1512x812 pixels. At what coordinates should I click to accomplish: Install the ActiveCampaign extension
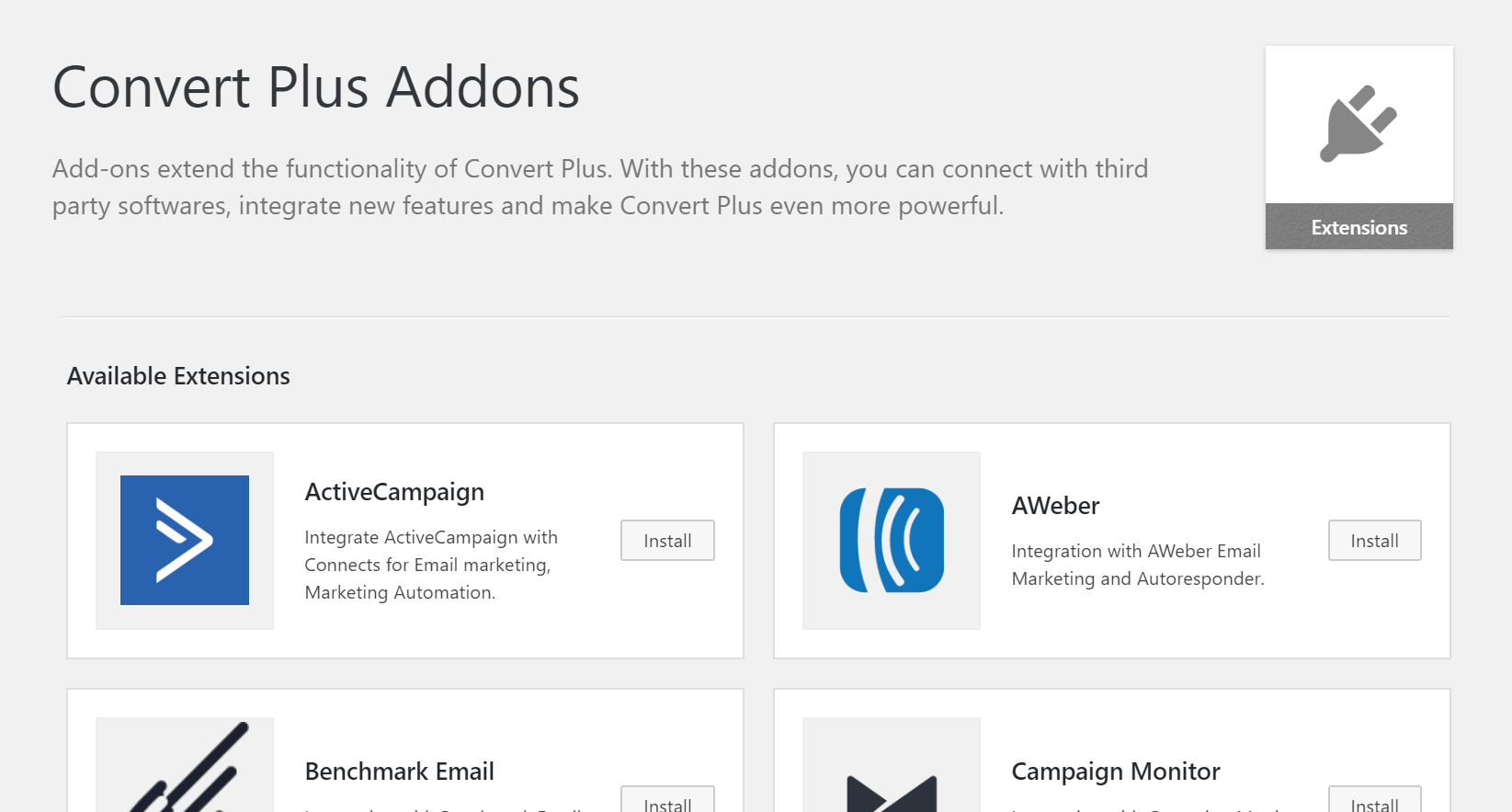tap(667, 541)
